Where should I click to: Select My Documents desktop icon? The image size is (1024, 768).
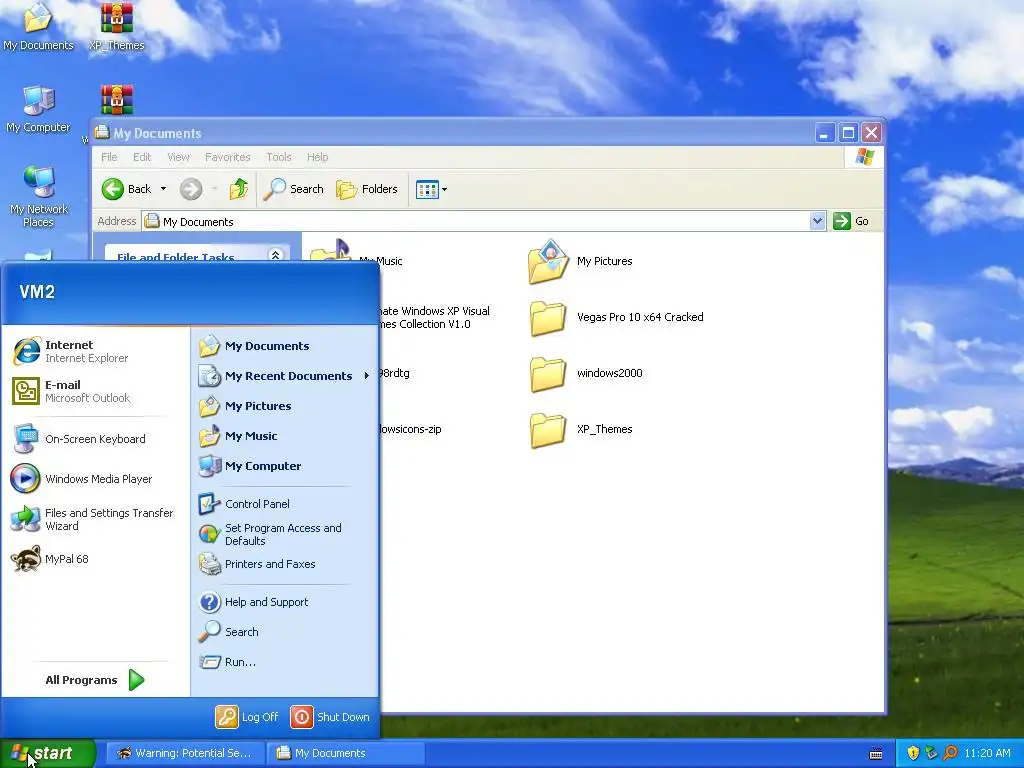38,26
